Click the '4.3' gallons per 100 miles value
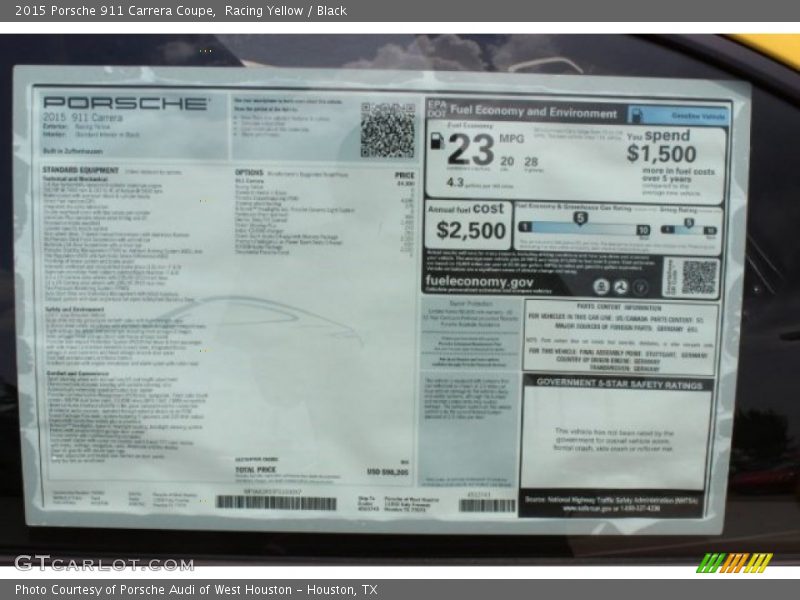800x600 pixels. [455, 182]
